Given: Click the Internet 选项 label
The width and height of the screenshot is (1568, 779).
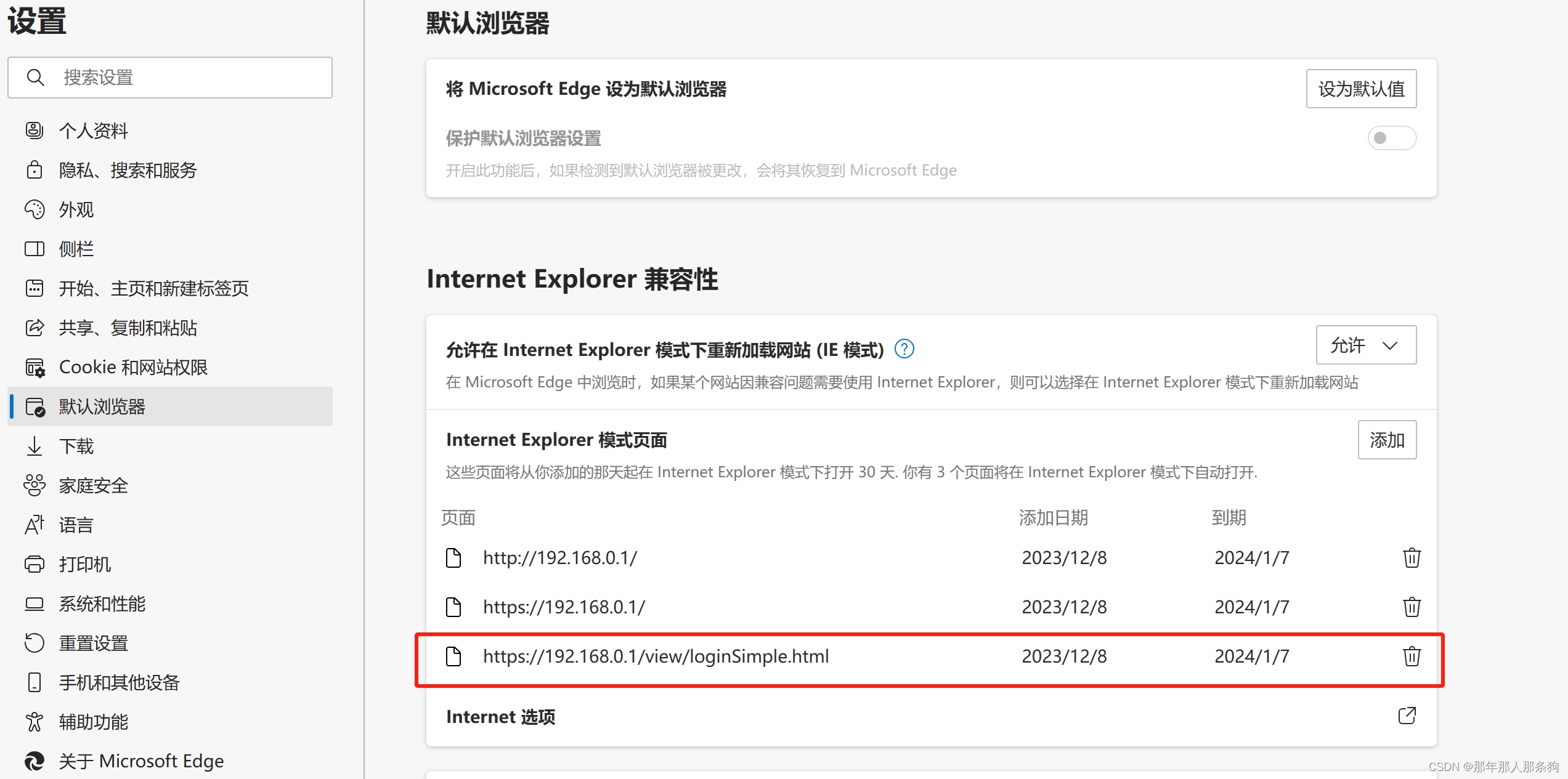Looking at the screenshot, I should tap(500, 717).
